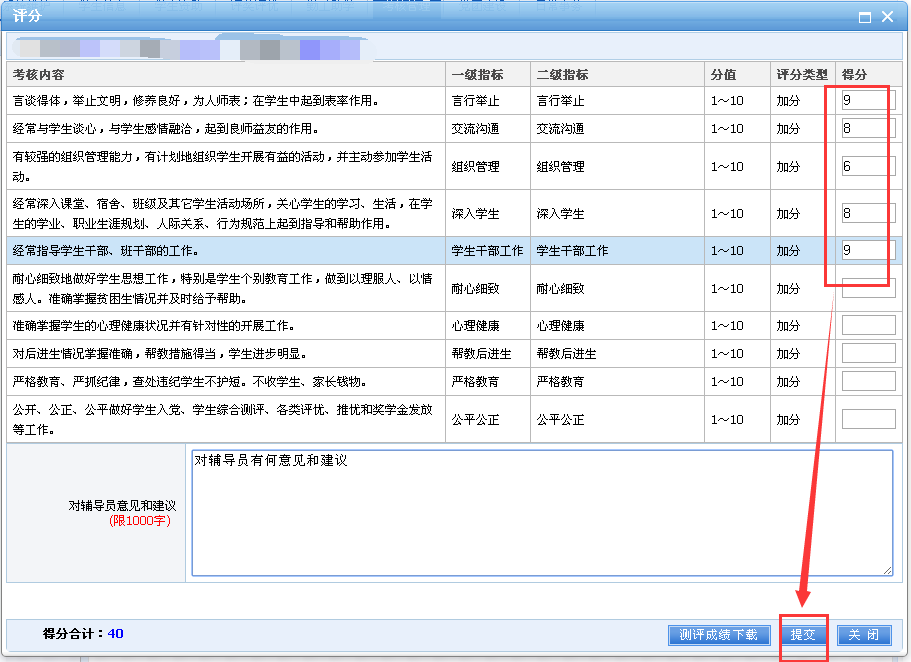Screen dimensions: 911x662
Task: Click the 公平公正 score input field
Action: tap(868, 420)
